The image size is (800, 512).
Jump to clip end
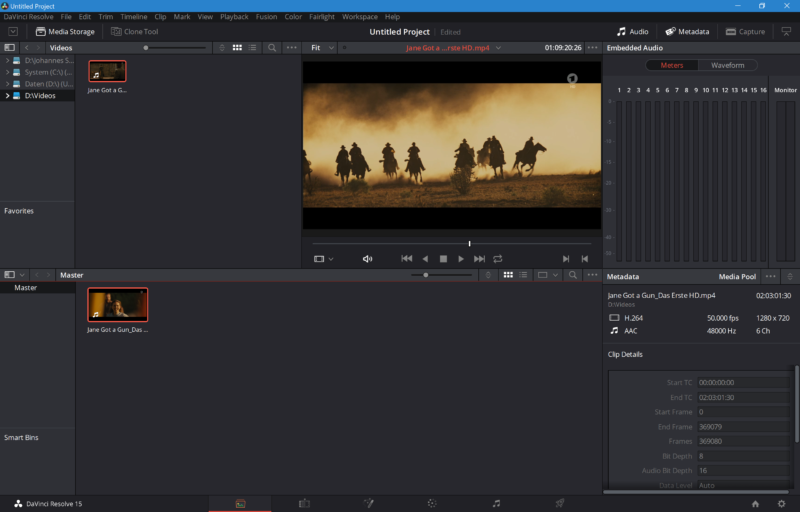pos(479,259)
